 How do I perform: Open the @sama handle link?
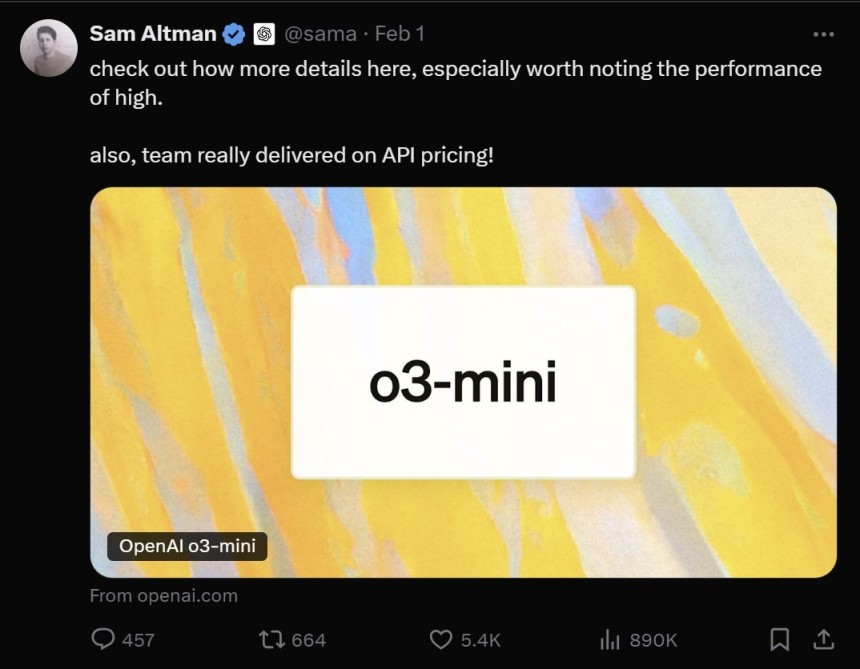[320, 35]
